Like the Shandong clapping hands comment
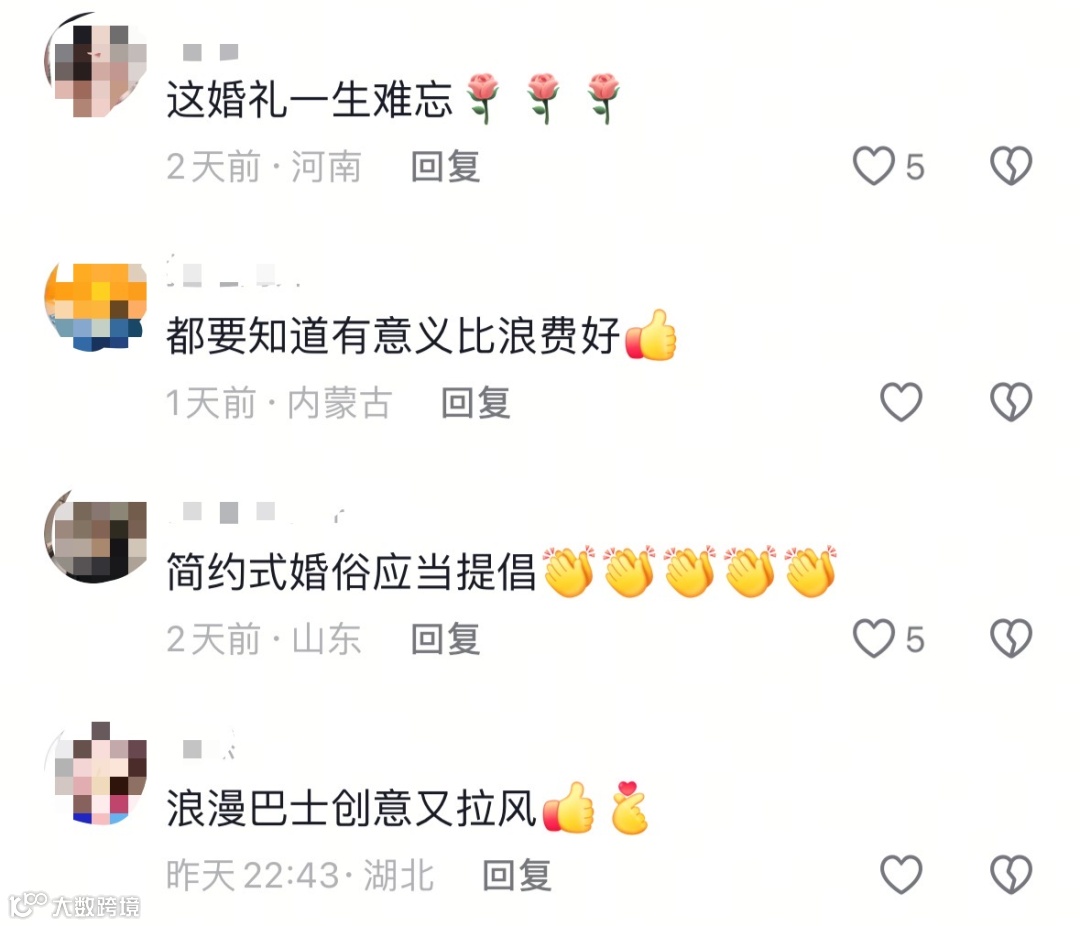The width and height of the screenshot is (1080, 926). [873, 638]
